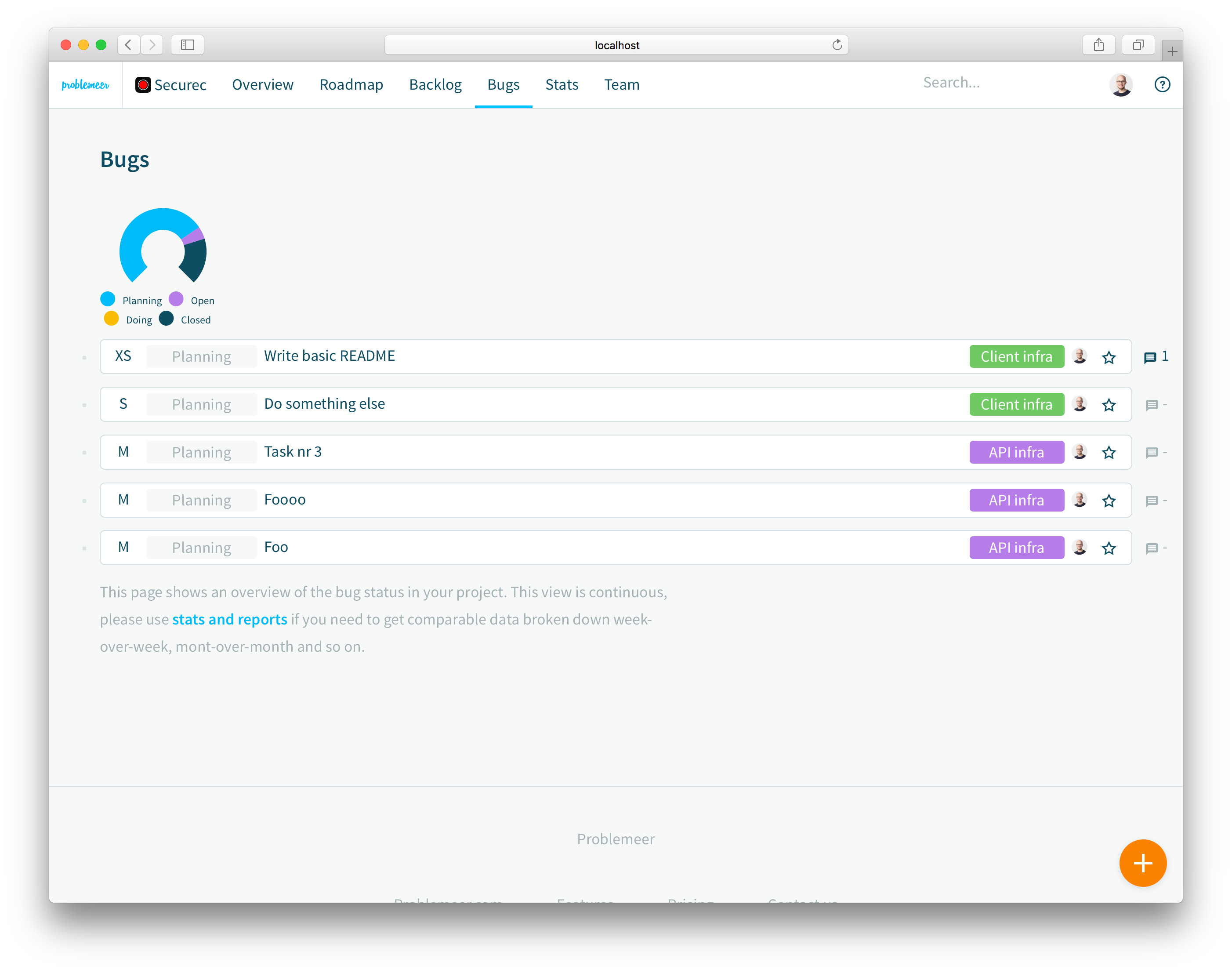The image size is (1232, 973).
Task: Click the Closed legend dark dot
Action: 167,319
